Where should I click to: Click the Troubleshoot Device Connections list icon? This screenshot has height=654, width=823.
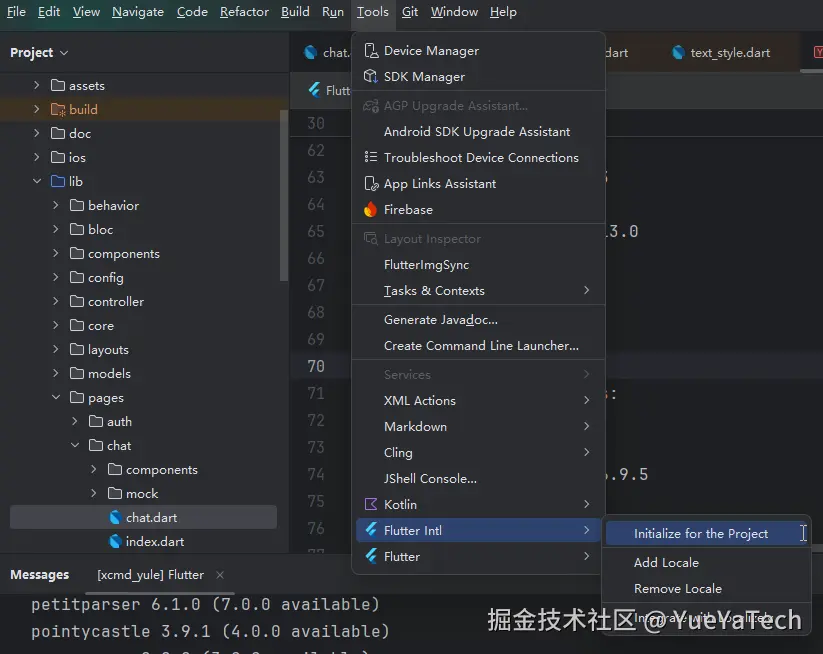coord(371,157)
